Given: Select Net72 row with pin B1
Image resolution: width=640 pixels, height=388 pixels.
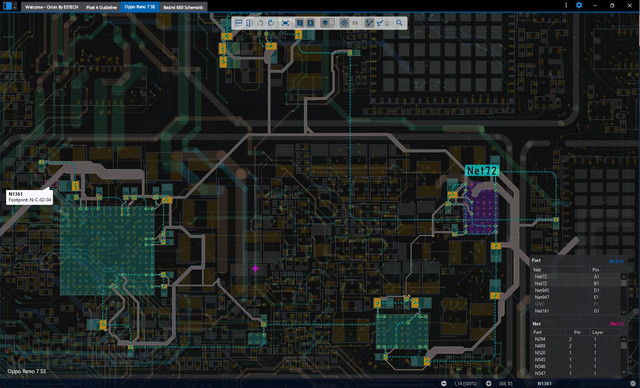Looking at the screenshot, I should 576,284.
